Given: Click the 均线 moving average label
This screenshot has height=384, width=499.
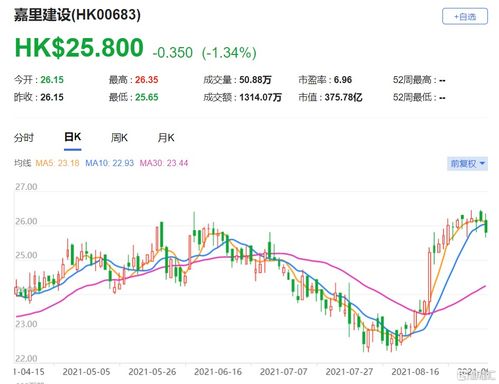Looking at the screenshot, I should click(x=22, y=163).
